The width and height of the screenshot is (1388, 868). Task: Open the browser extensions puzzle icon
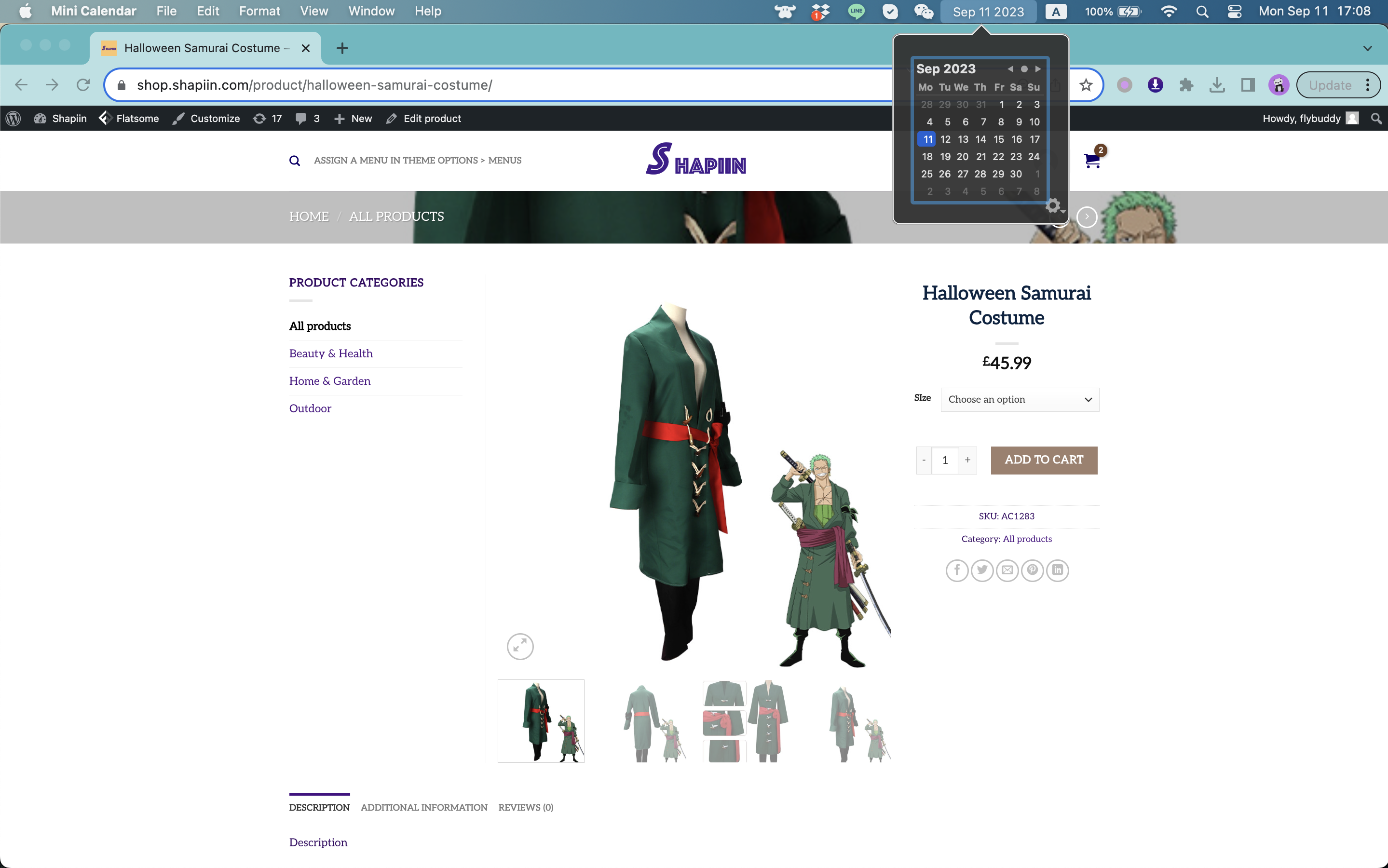[x=1186, y=85]
